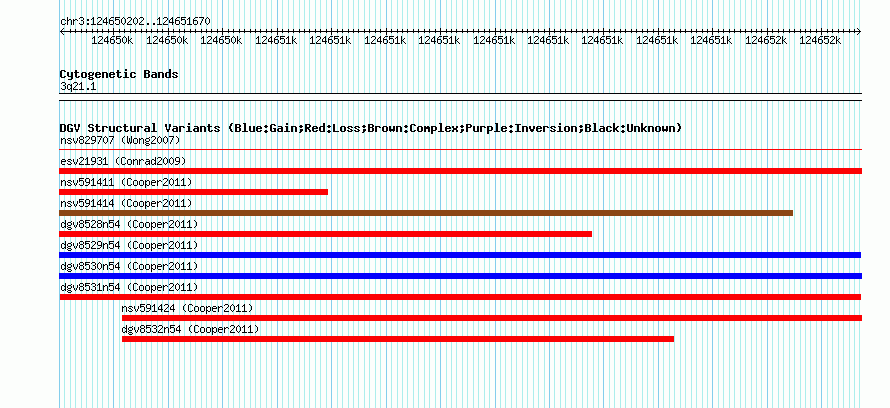Open the esv21931 (Conrad2009) variant label

(123, 161)
